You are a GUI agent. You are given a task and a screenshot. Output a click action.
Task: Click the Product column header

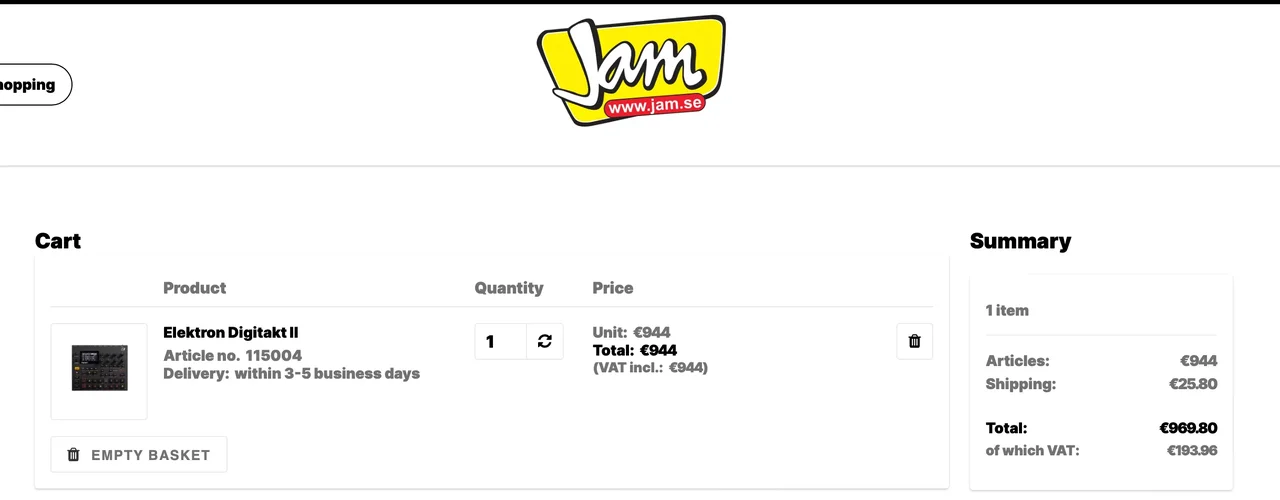(x=194, y=288)
